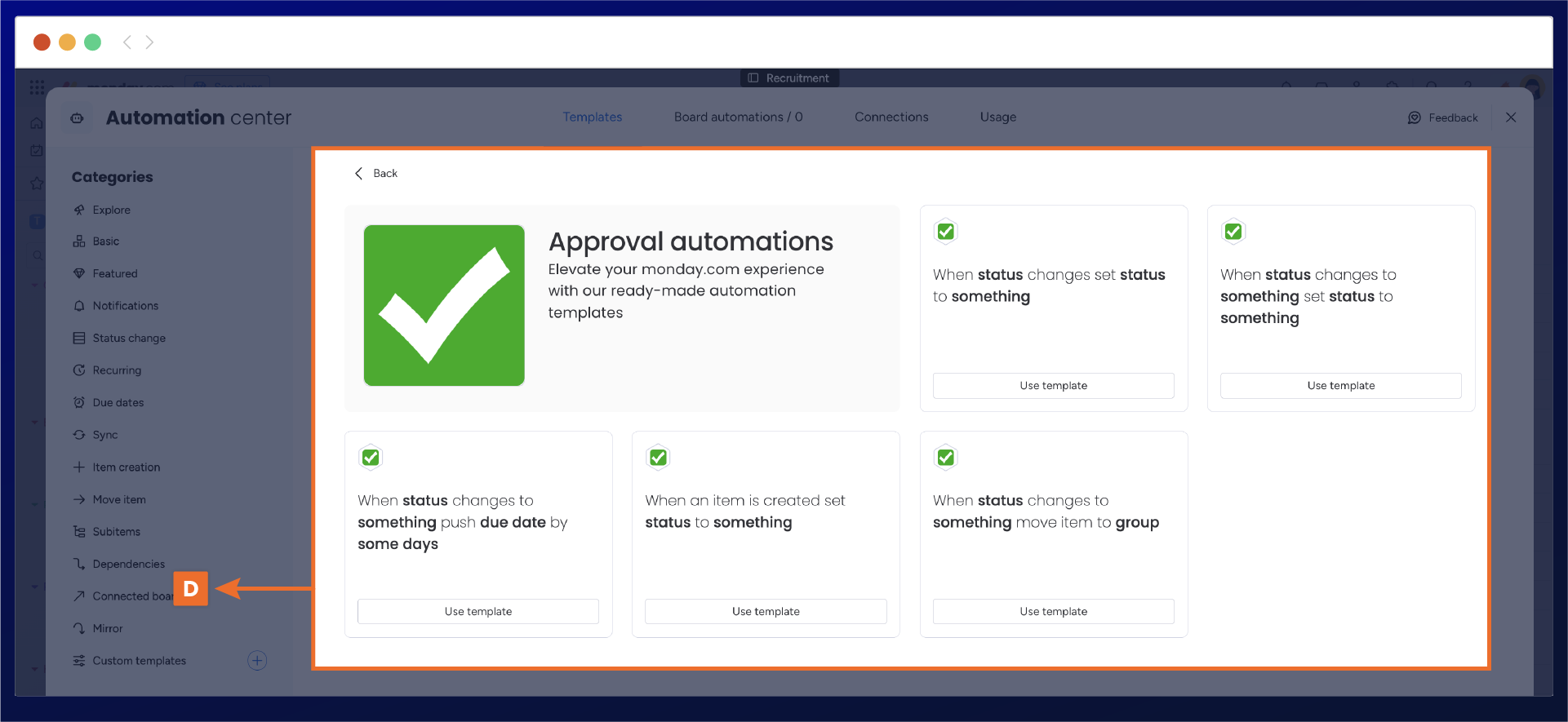Image resolution: width=1568 pixels, height=722 pixels.
Task: Click the Due dates alarm clock icon
Action: (x=79, y=402)
